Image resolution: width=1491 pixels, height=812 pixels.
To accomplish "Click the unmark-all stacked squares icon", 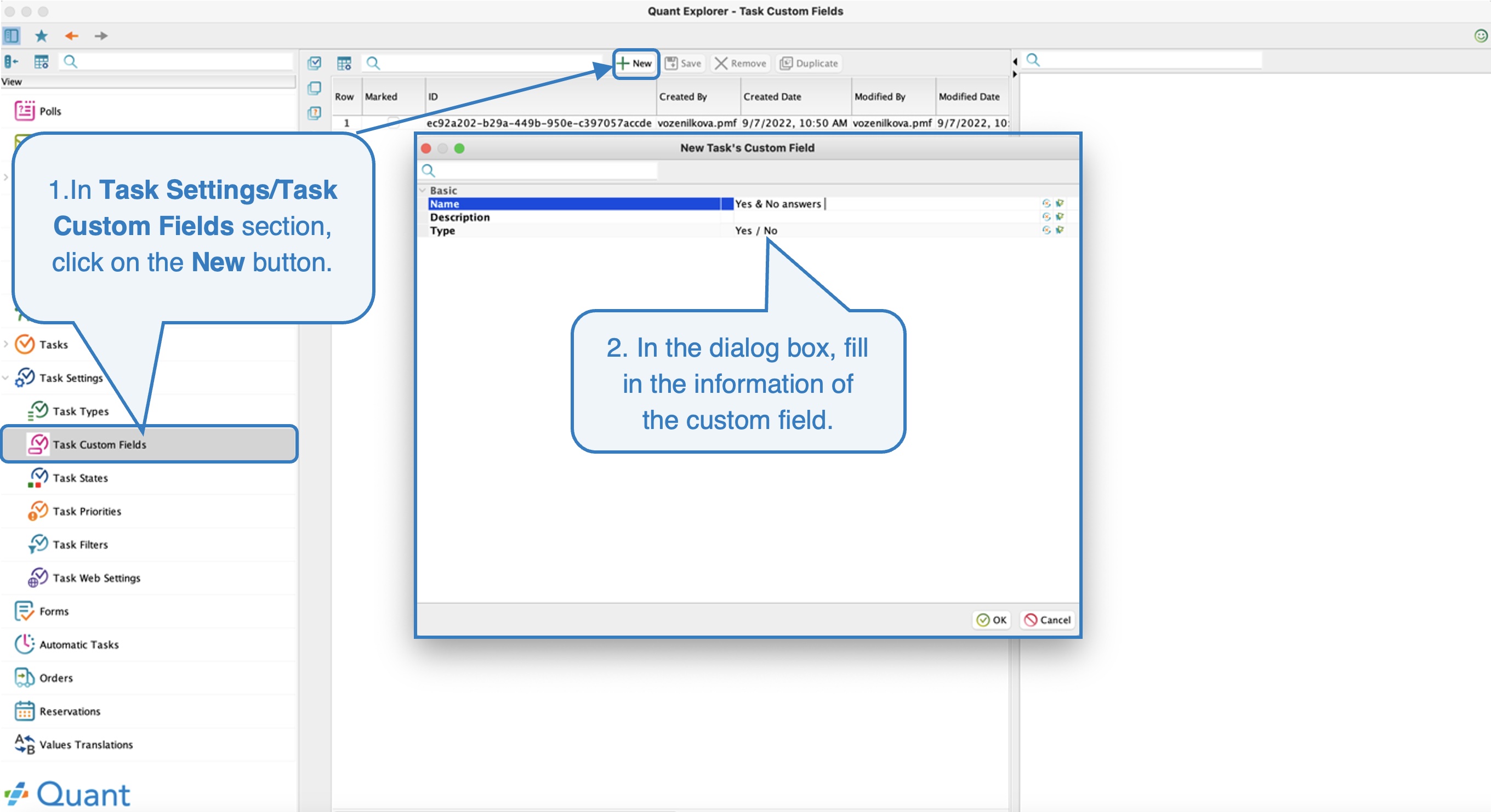I will coord(314,88).
